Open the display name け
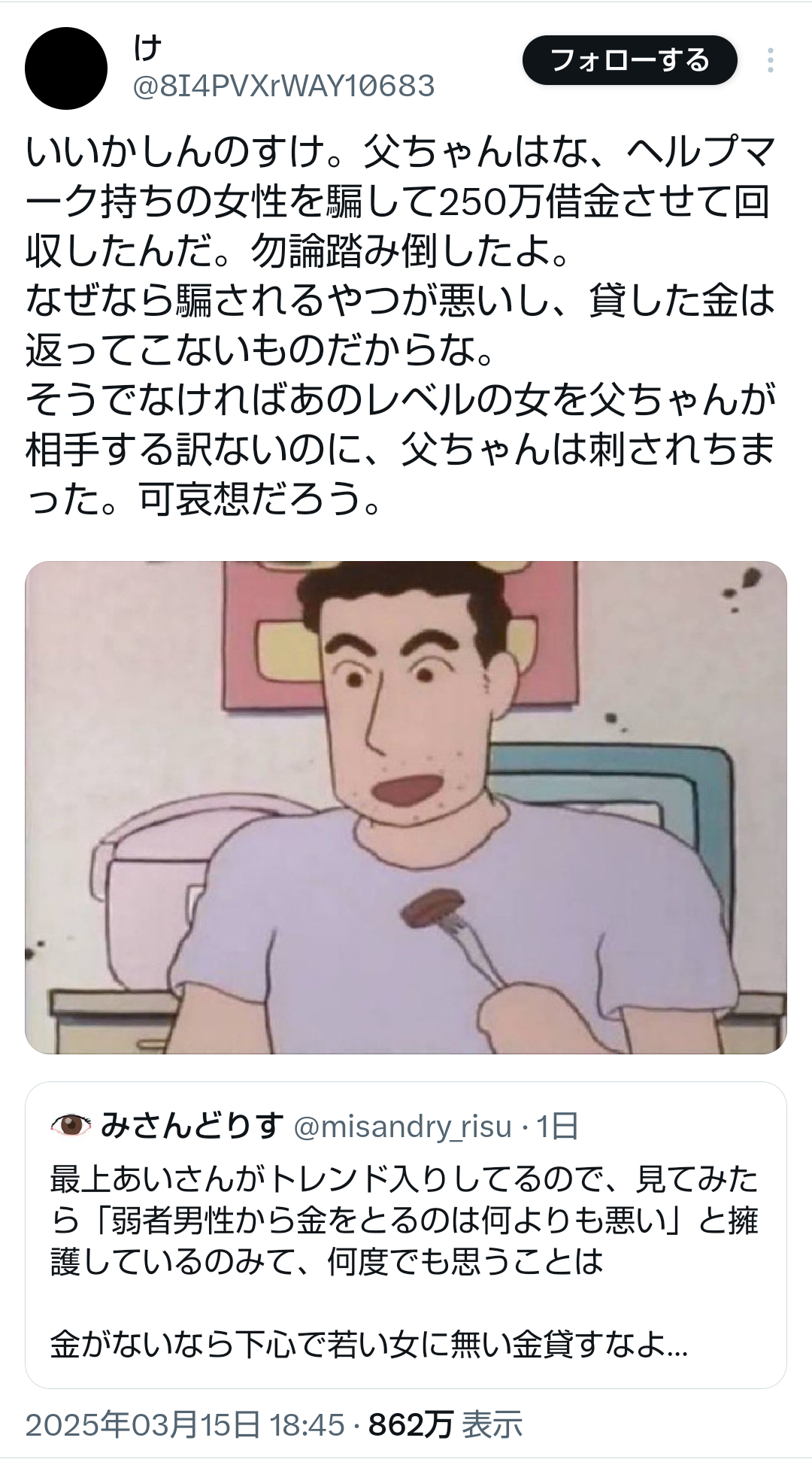The image size is (812, 1459). click(x=148, y=48)
